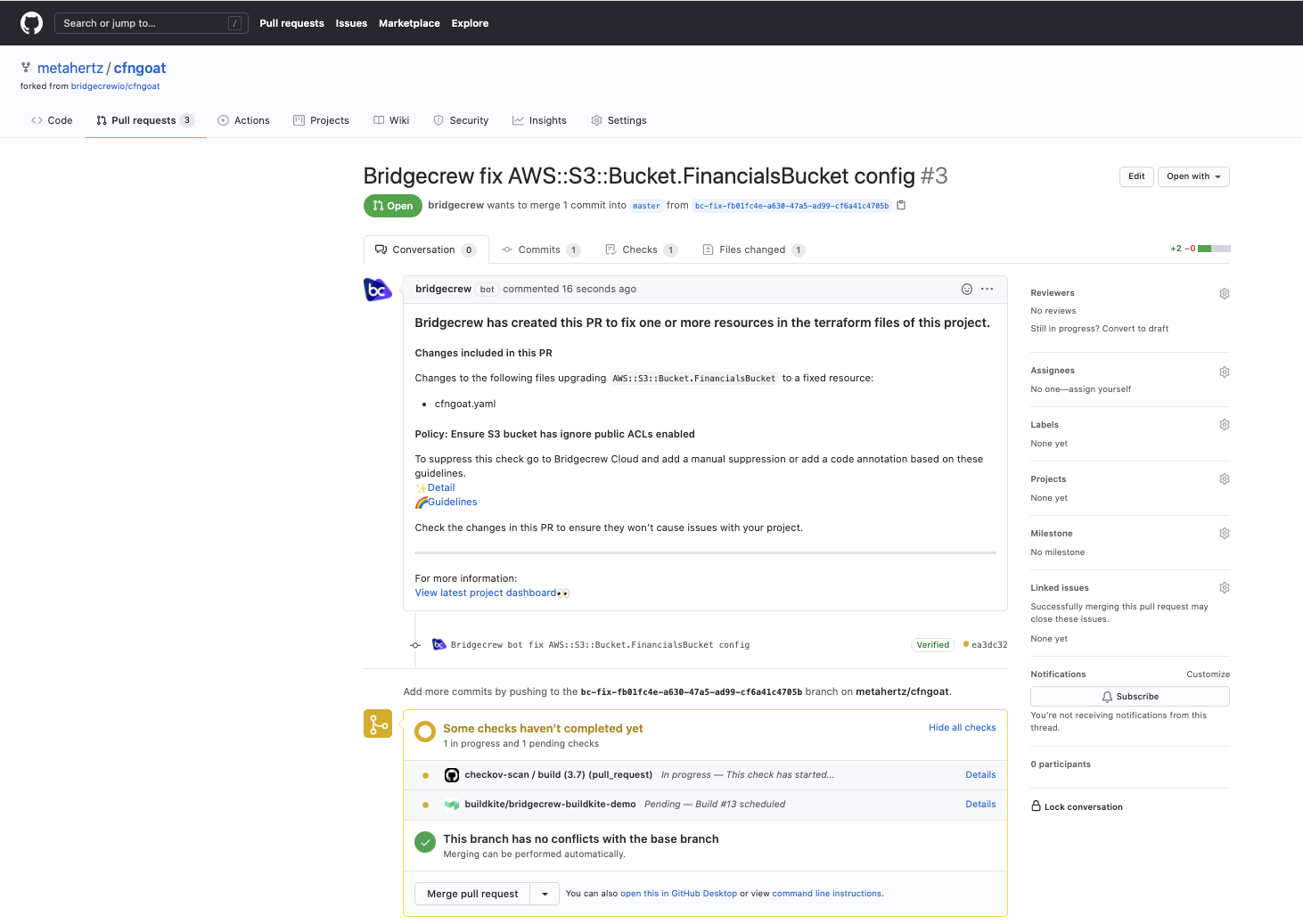Open the Milestone gear settings
Image resolution: width=1303 pixels, height=924 pixels.
pos(1225,534)
